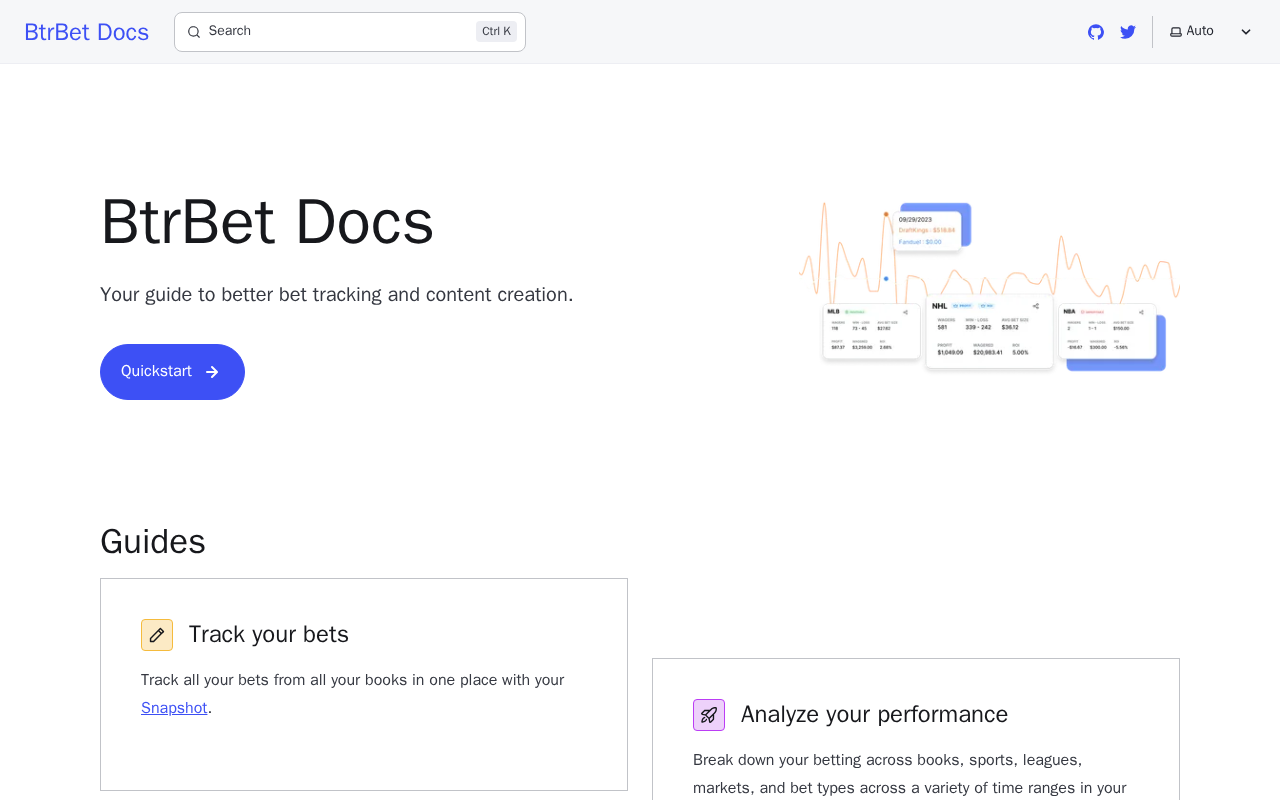Click the laptop icon beside Auto theme
This screenshot has width=1280, height=800.
click(x=1176, y=32)
